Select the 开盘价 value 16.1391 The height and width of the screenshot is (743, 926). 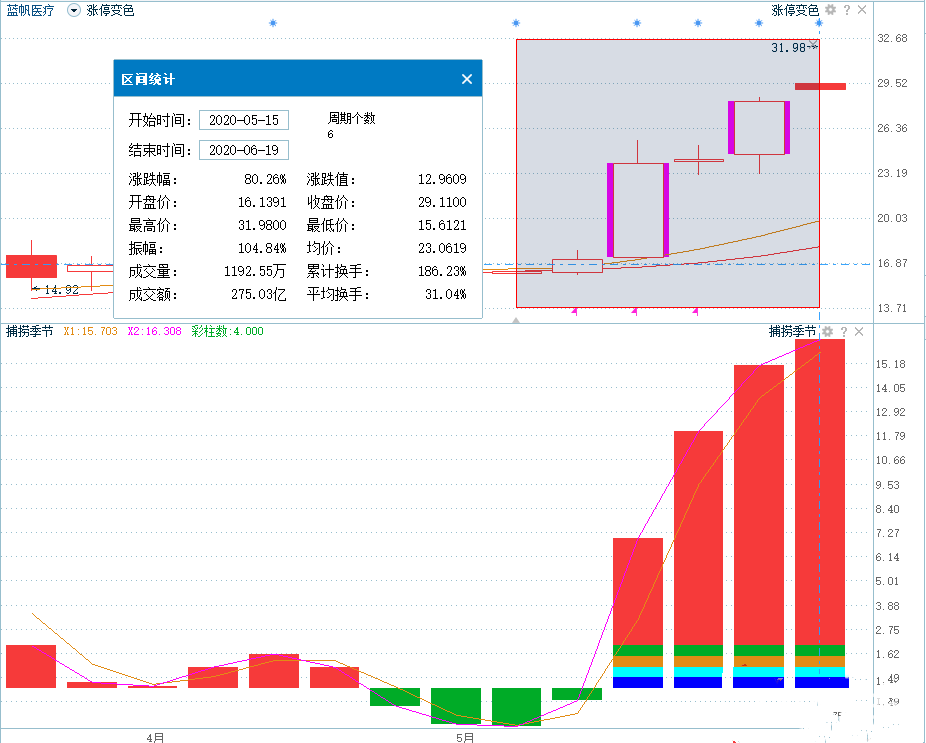pyautogui.click(x=262, y=202)
